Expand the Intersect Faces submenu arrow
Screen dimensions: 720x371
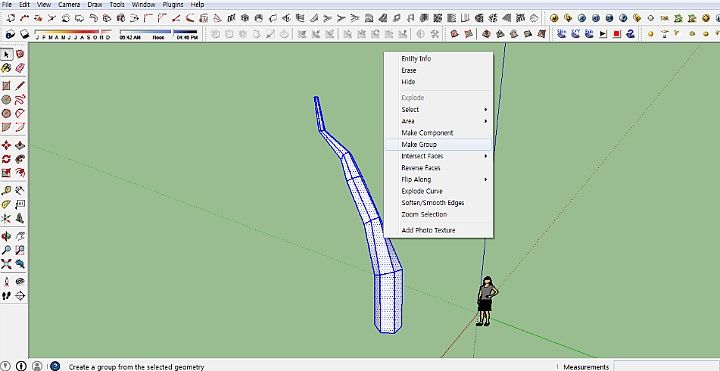pos(486,156)
